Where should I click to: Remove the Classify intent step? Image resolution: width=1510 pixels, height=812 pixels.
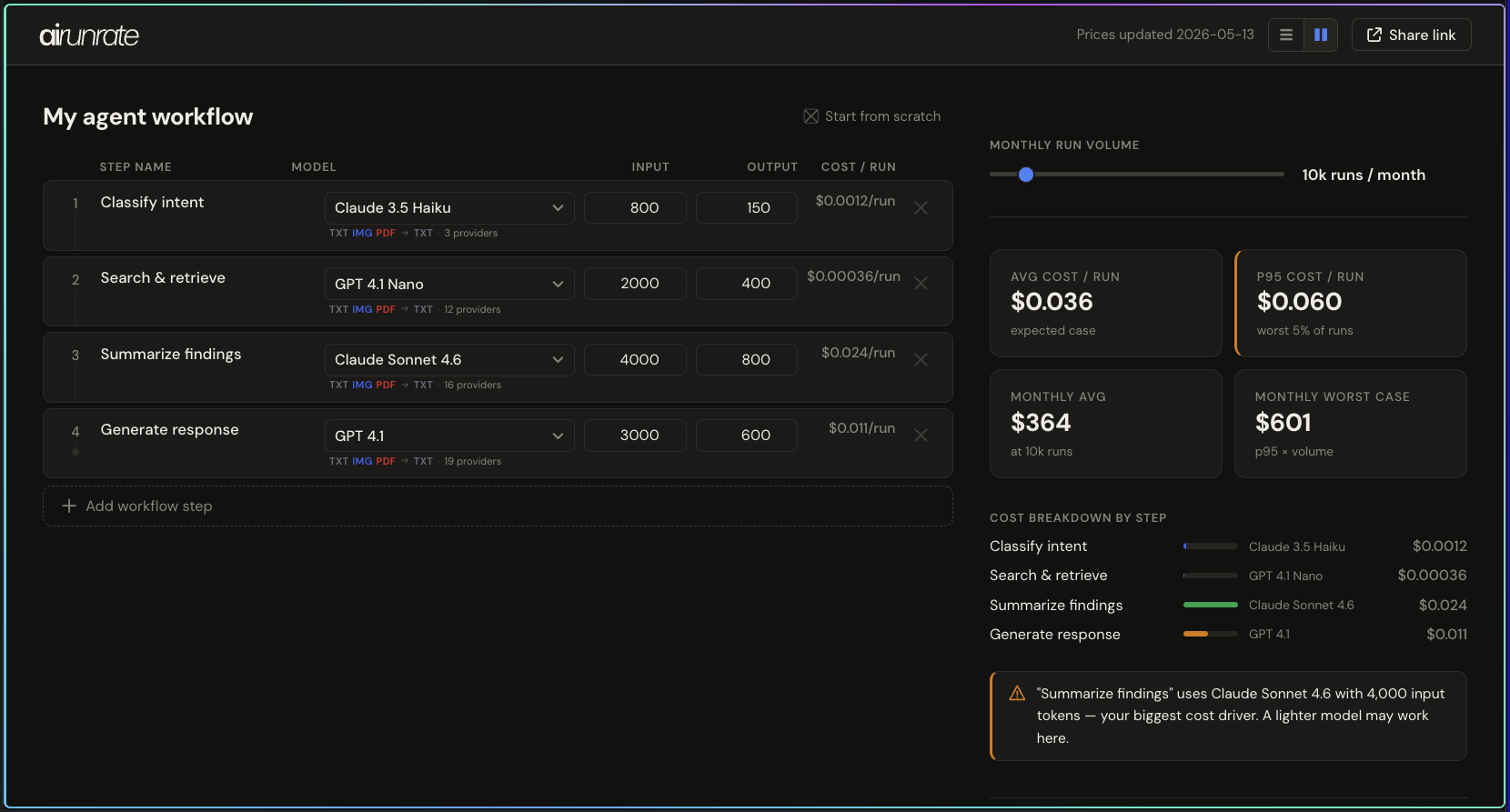921,208
